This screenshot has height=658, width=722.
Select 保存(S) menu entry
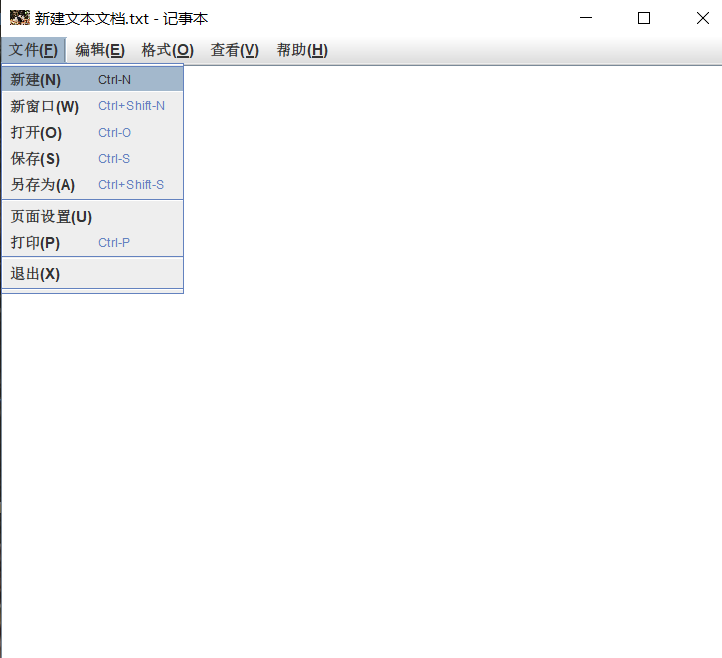(x=93, y=159)
